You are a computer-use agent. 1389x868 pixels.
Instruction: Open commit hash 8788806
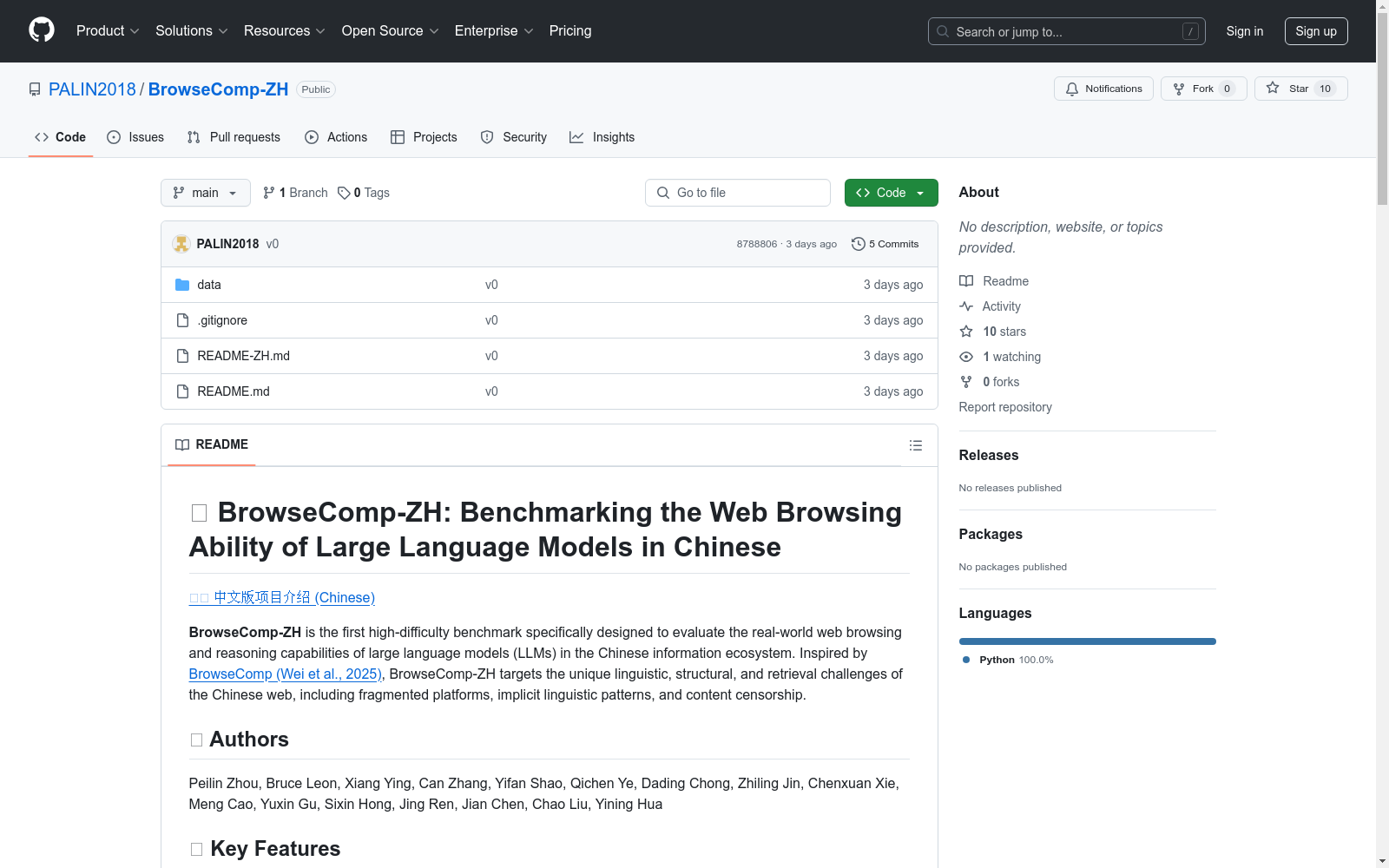(757, 244)
